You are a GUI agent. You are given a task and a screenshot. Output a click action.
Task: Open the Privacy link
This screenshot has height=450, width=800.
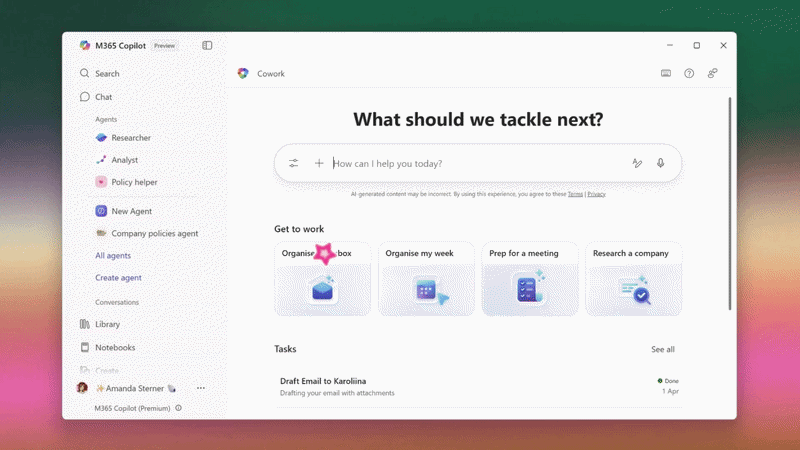tap(596, 194)
